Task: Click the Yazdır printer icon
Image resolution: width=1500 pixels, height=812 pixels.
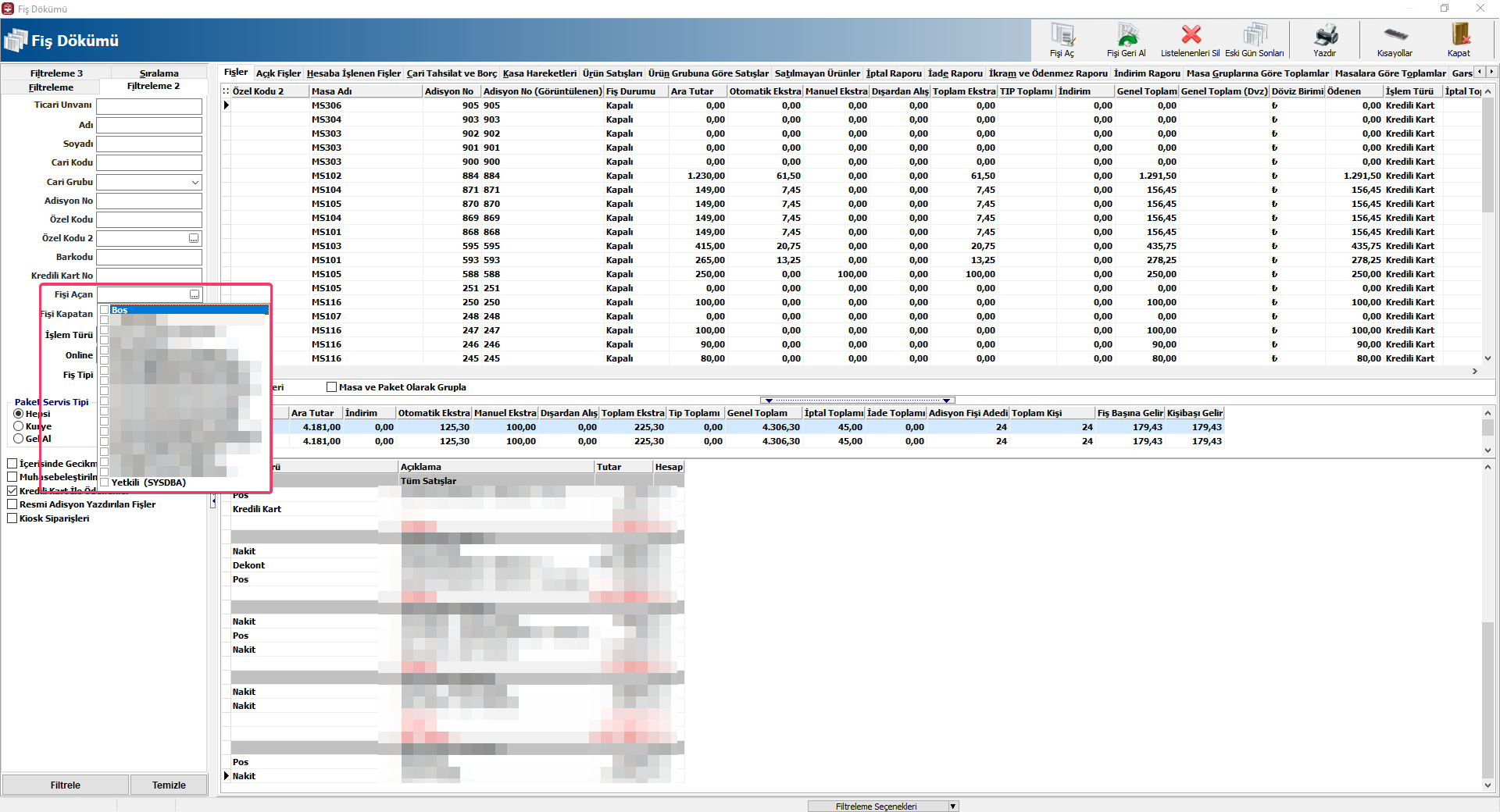Action: pos(1324,36)
